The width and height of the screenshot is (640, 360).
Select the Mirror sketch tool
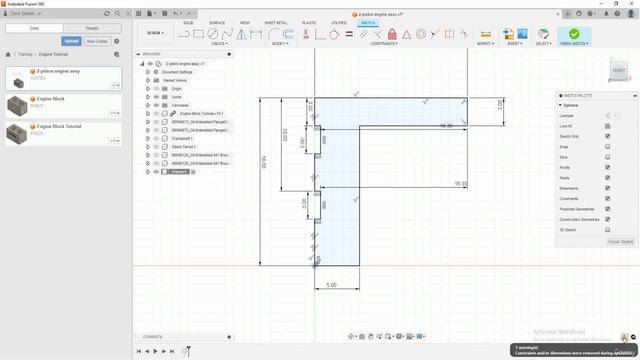242,34
